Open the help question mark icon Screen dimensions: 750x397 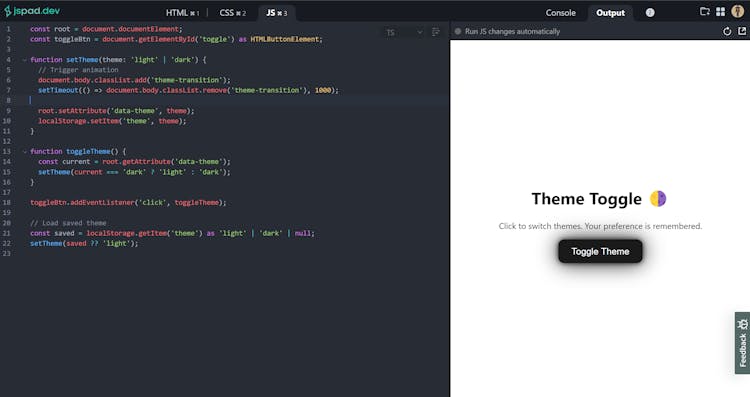pos(650,13)
